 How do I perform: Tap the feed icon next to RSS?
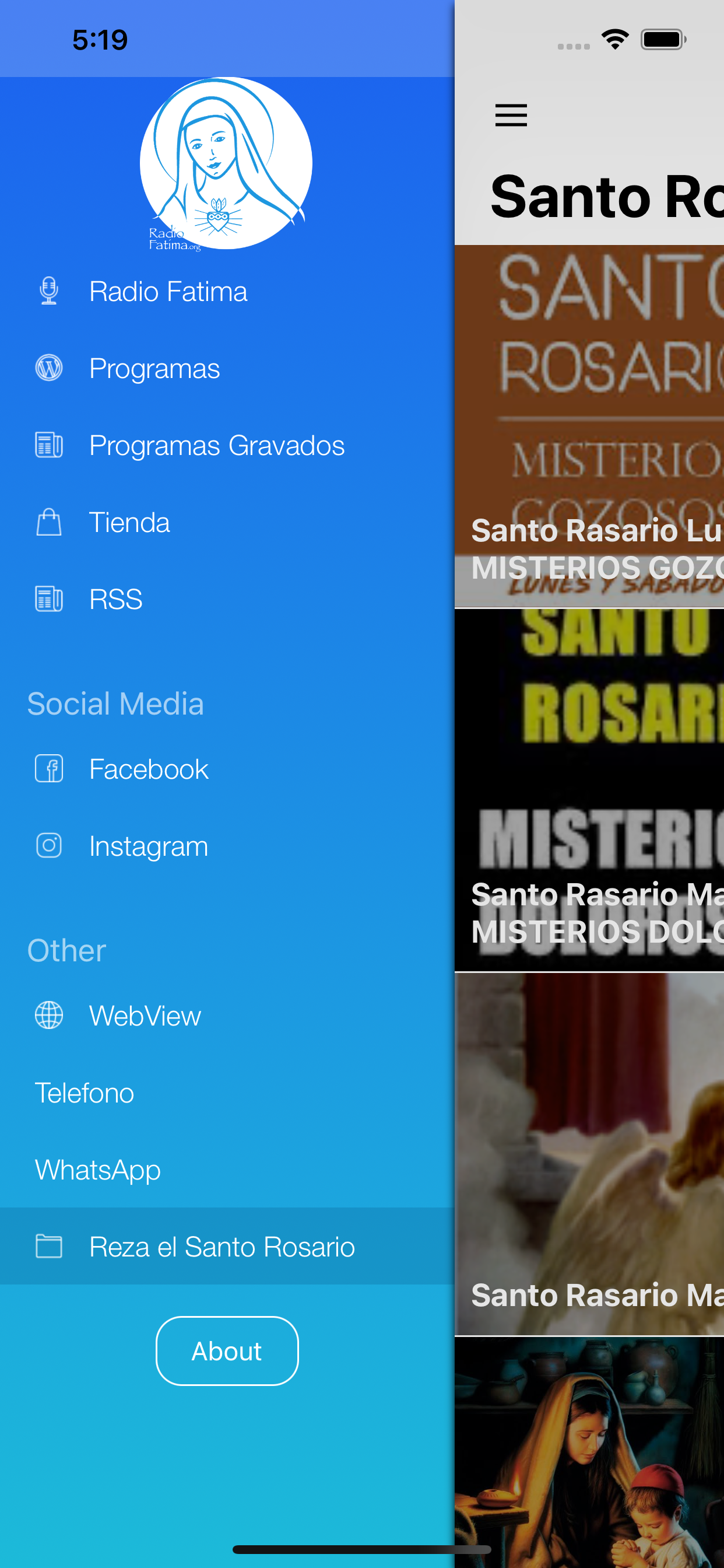[x=48, y=599]
